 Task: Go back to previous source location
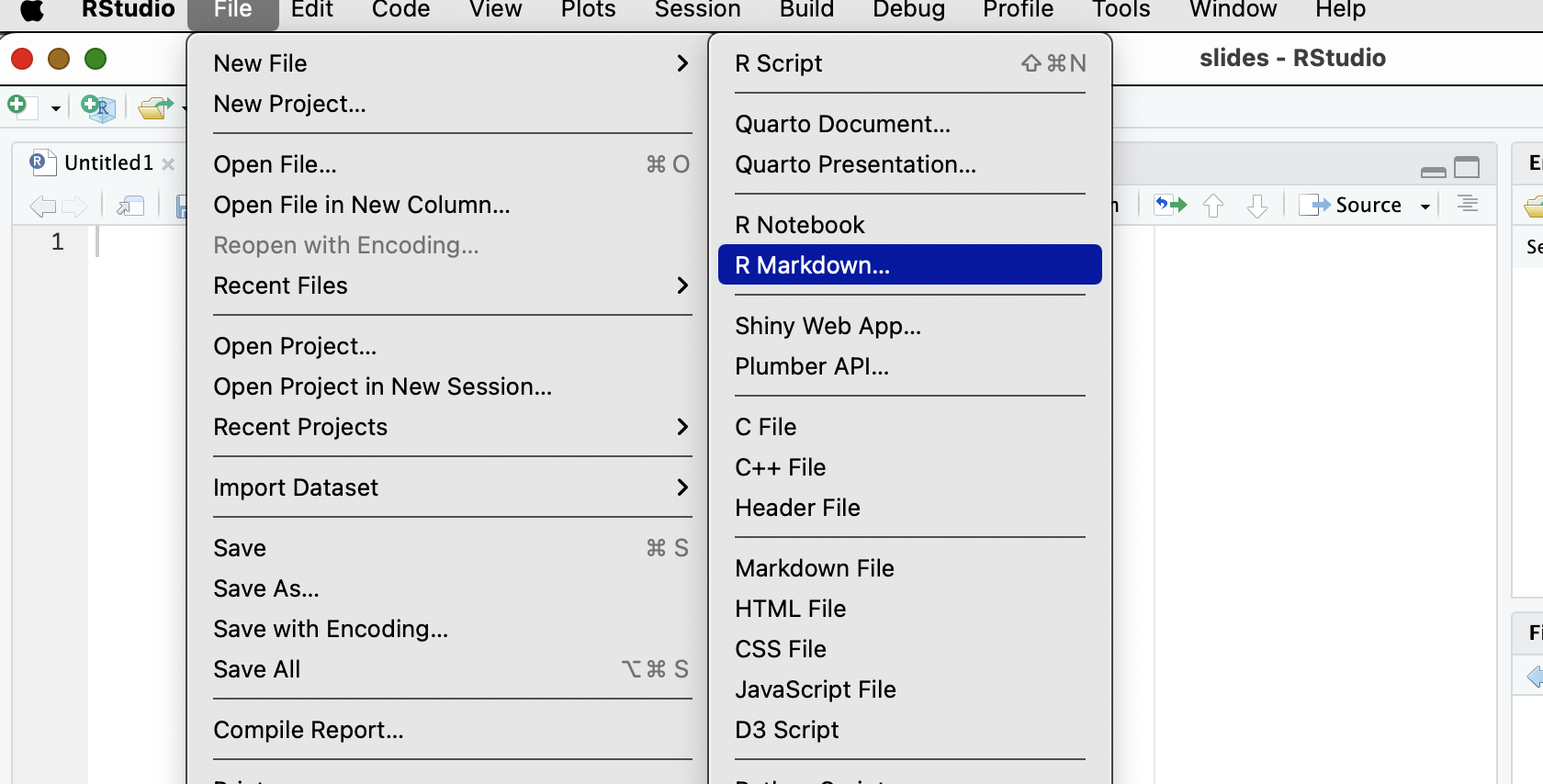42,206
